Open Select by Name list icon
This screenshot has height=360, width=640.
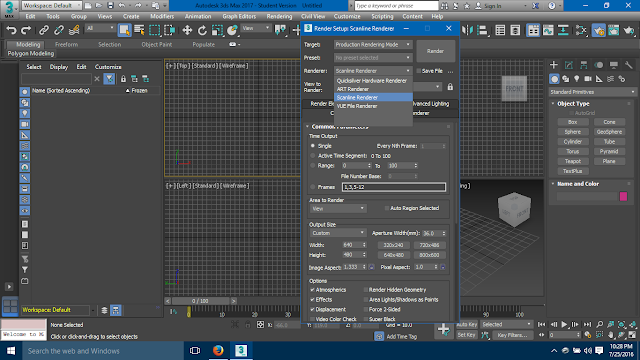click(139, 30)
